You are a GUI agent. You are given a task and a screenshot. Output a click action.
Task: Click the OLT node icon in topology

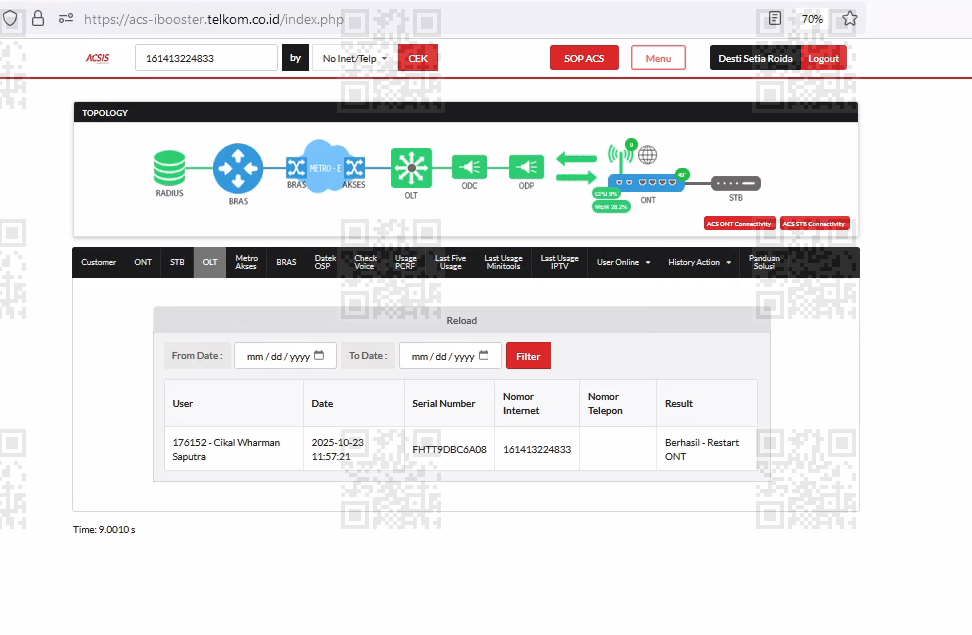pos(411,167)
